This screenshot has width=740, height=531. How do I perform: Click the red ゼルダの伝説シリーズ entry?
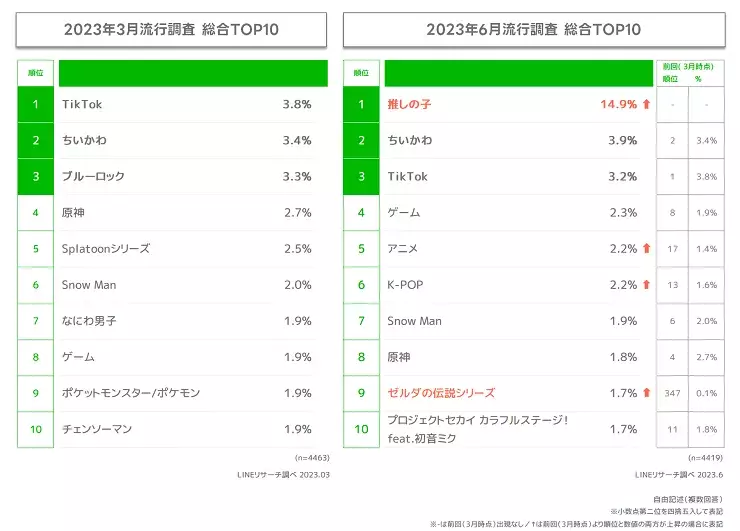coord(441,393)
